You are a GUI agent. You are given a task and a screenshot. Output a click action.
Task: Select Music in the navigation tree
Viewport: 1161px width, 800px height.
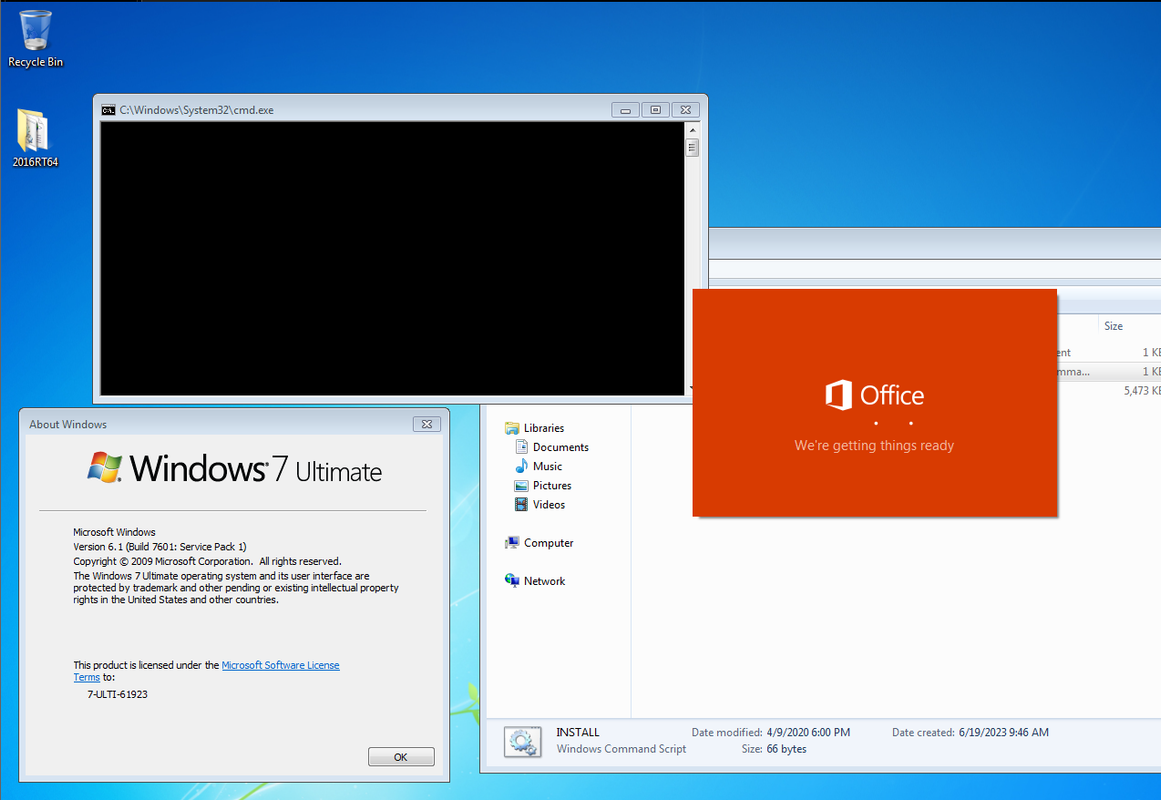(547, 466)
